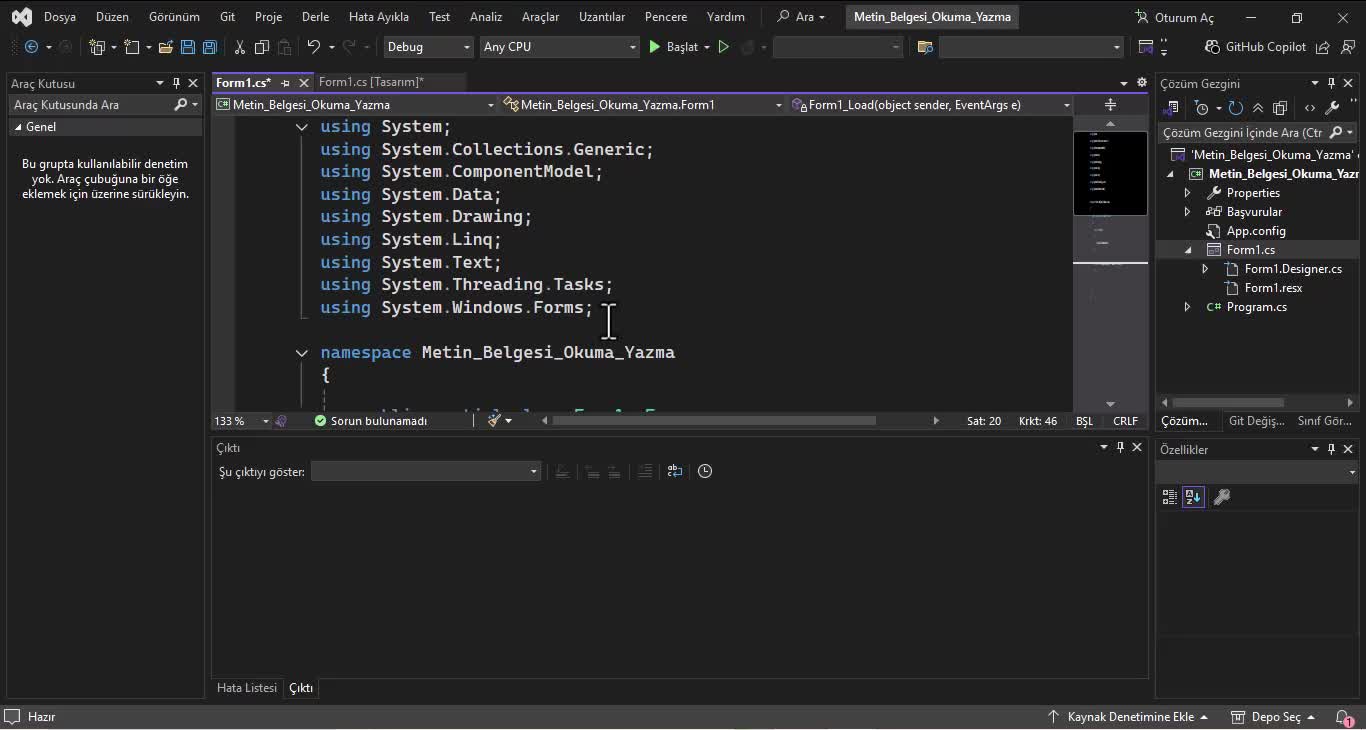Click in Araç Kutusunda Ara search field

92,104
